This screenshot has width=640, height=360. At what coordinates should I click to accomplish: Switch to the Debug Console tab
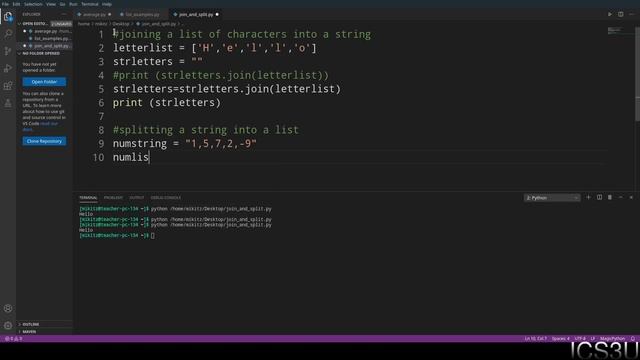(x=165, y=198)
